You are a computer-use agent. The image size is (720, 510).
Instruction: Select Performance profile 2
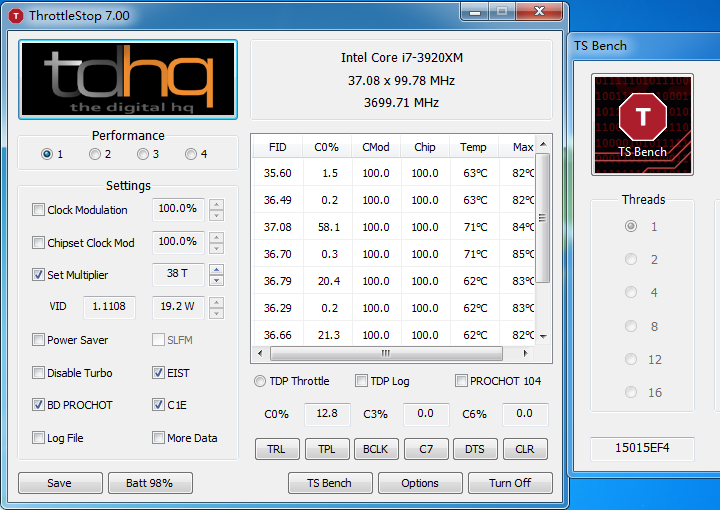point(95,154)
